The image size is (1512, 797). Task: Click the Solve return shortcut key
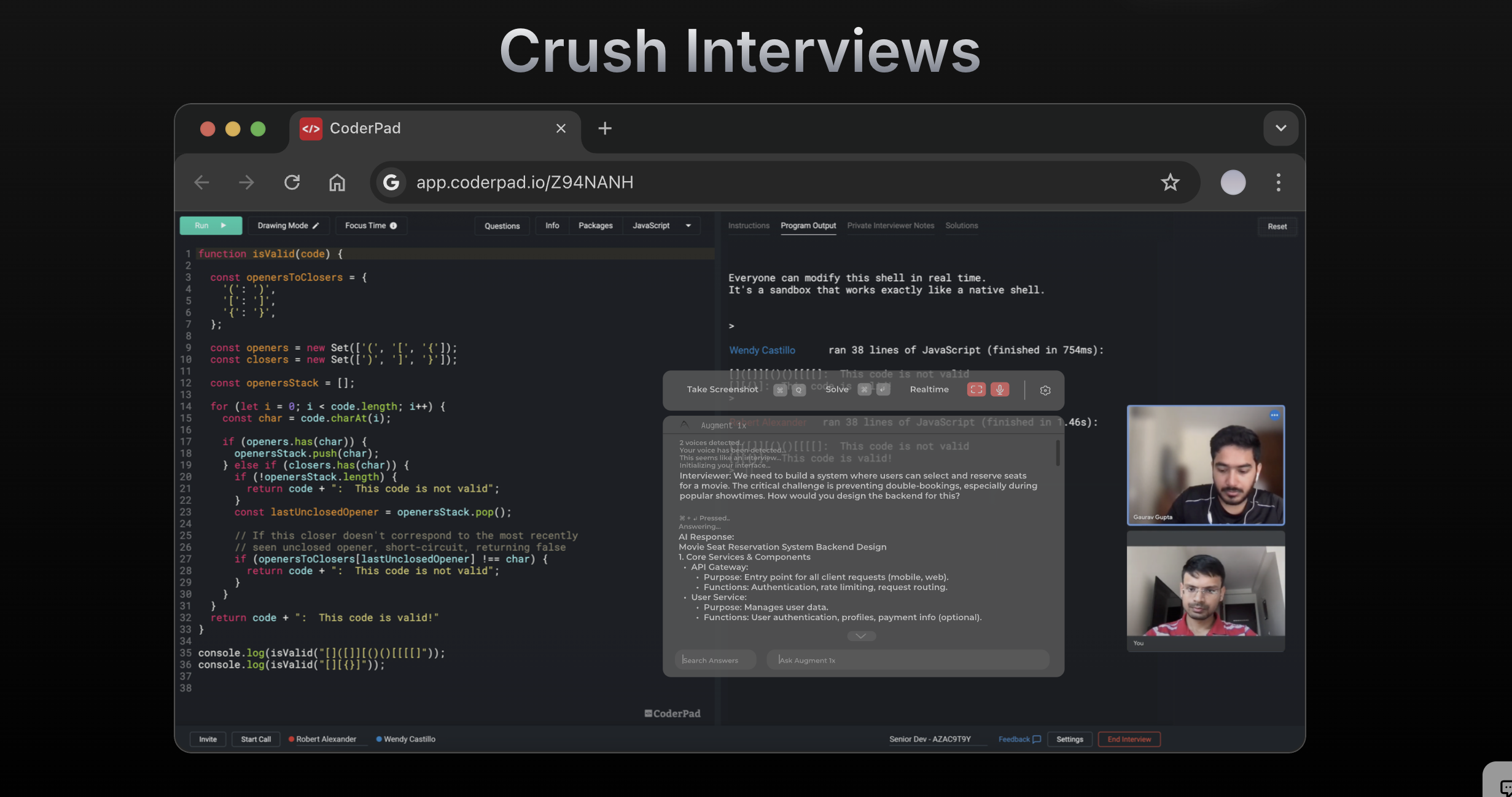883,390
